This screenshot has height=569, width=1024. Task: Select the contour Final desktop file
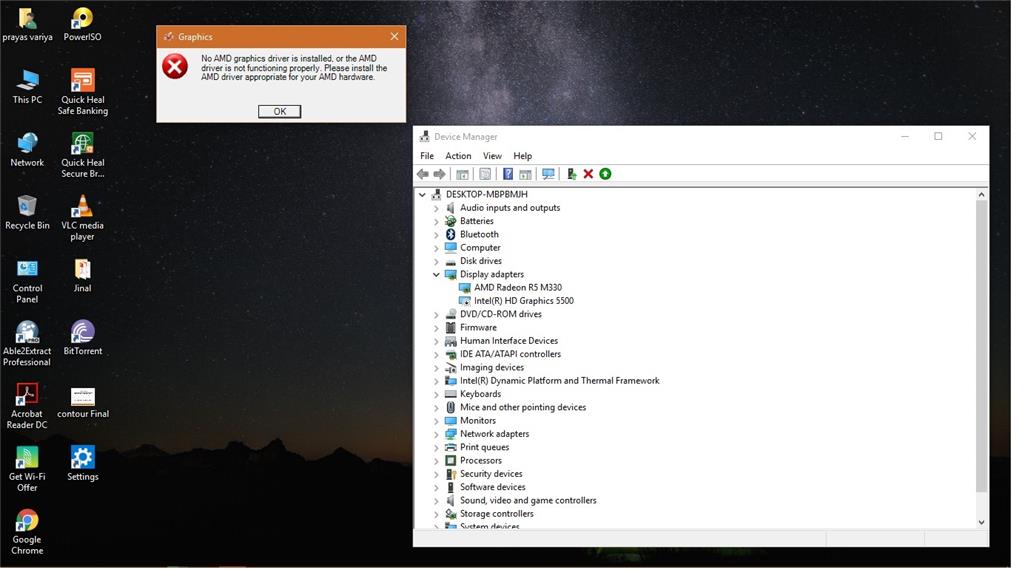pyautogui.click(x=83, y=402)
